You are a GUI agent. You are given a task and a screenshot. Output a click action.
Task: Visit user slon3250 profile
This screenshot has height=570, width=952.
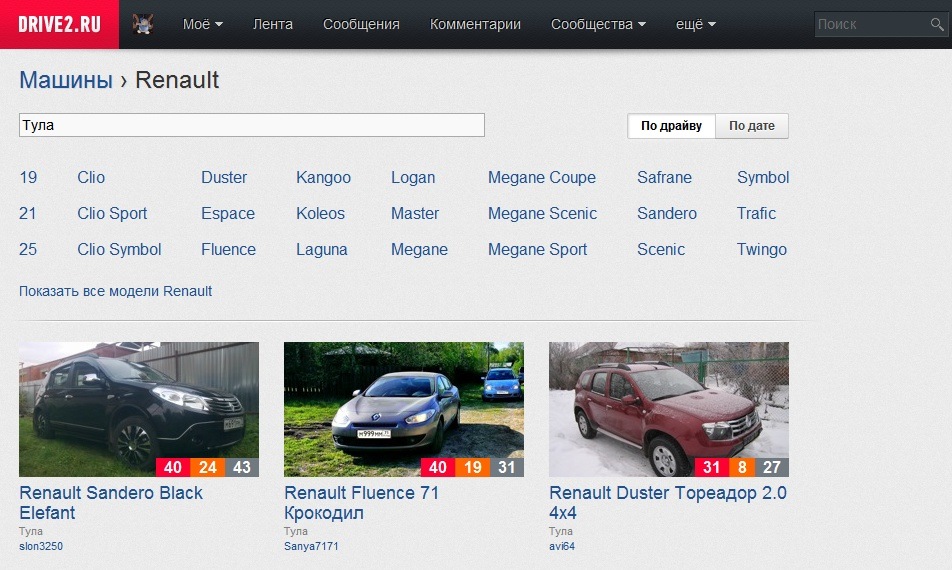point(41,546)
